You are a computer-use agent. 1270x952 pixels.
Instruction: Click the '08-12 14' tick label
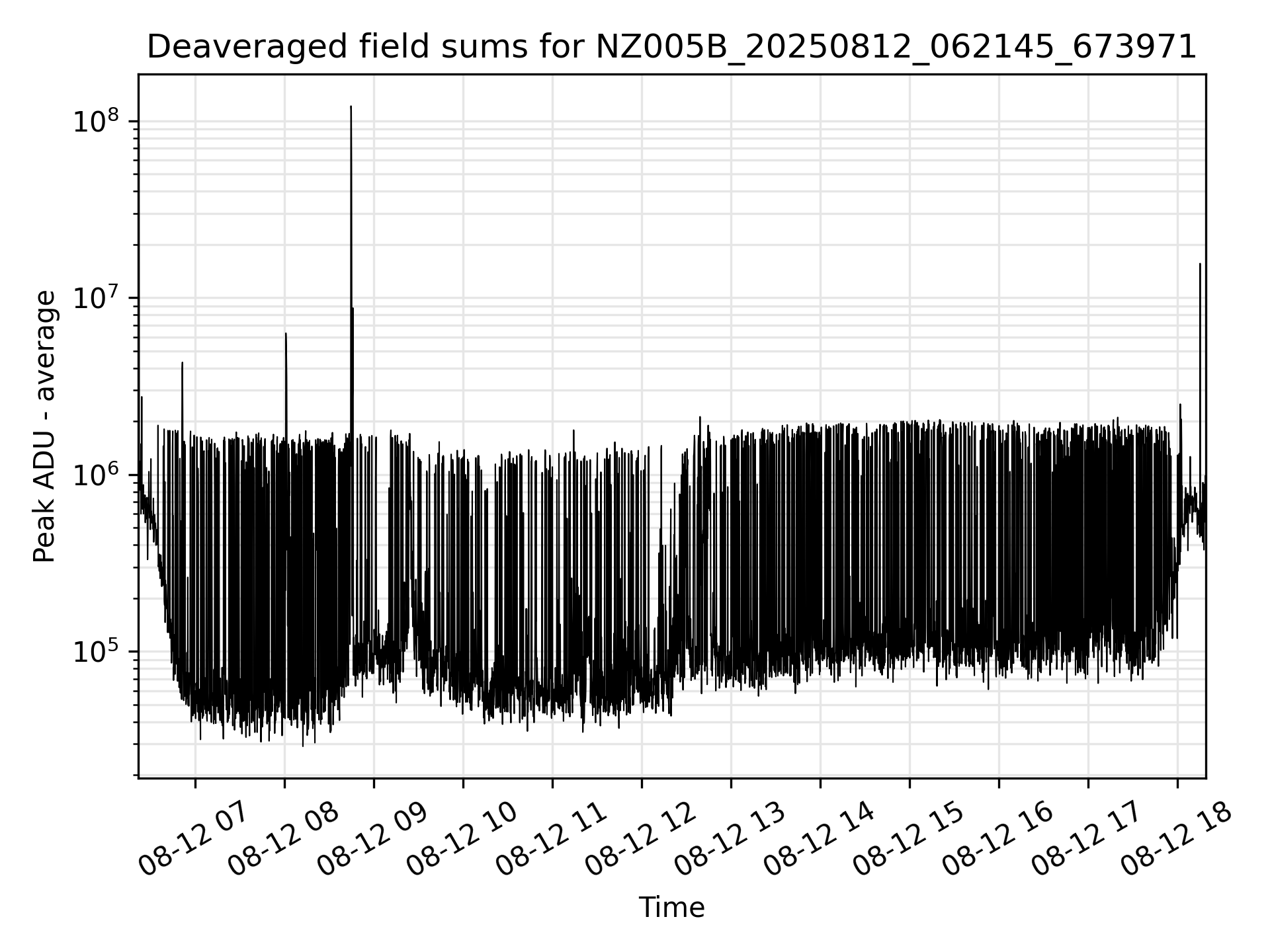(818, 838)
